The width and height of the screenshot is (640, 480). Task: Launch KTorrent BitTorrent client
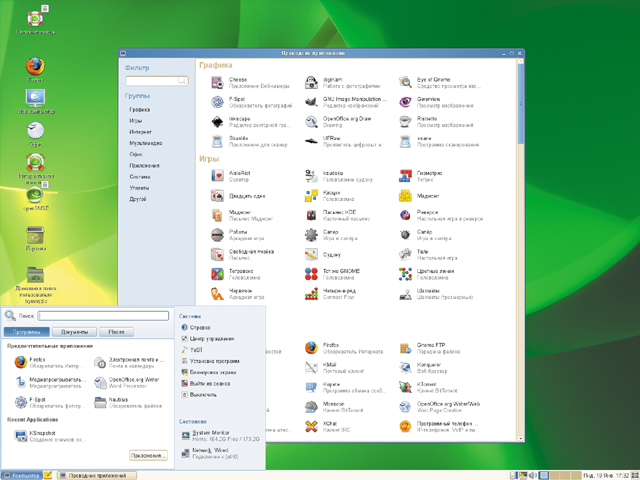tap(428, 387)
